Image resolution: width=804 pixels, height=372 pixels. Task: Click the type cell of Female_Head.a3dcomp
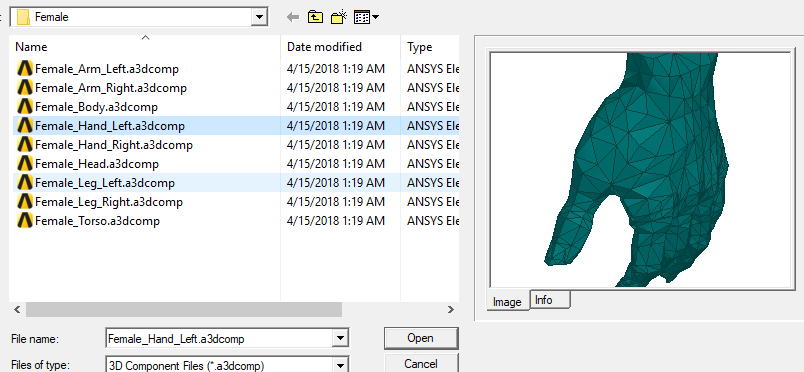pos(433,164)
